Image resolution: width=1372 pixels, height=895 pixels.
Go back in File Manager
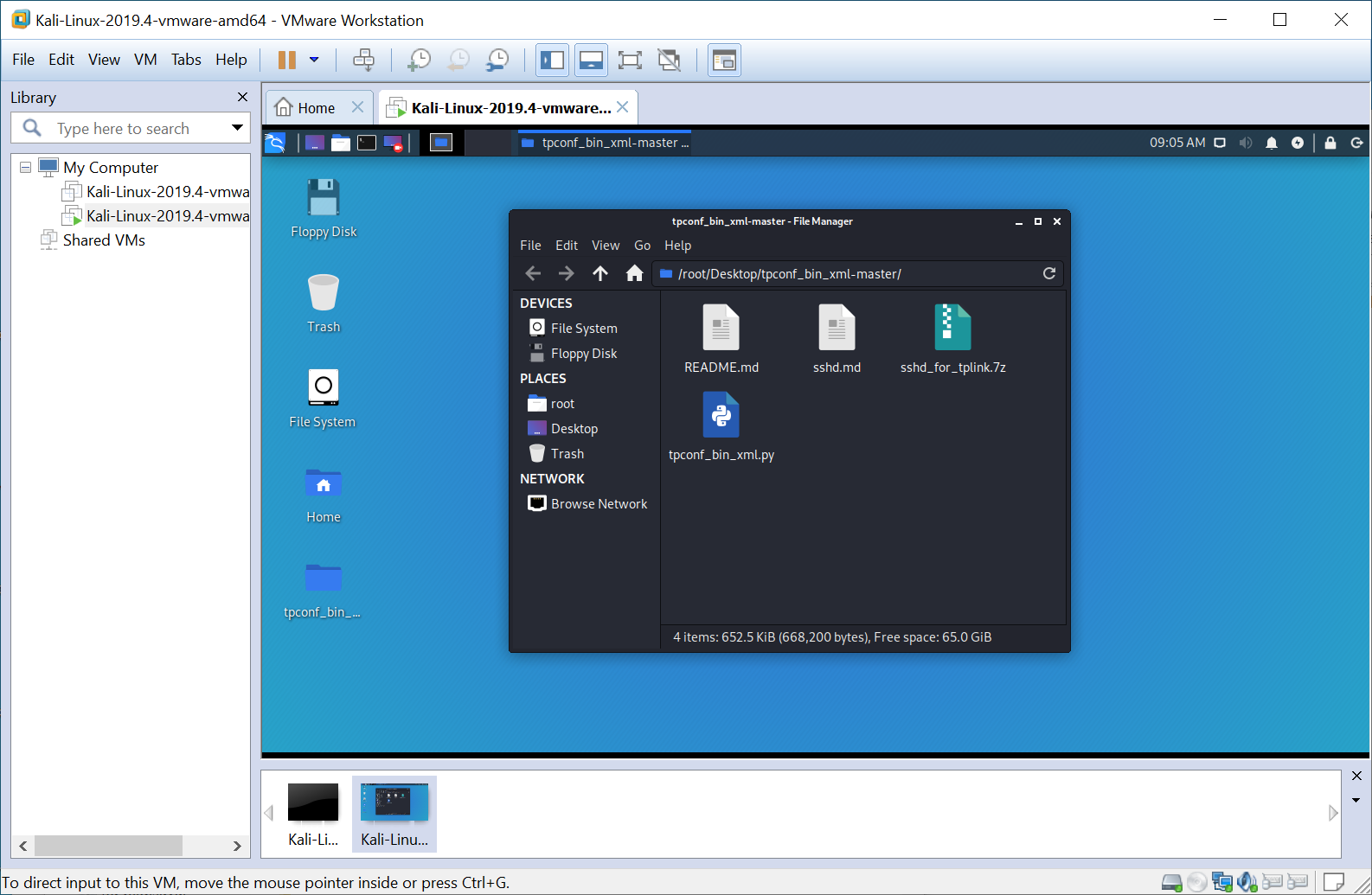(533, 273)
